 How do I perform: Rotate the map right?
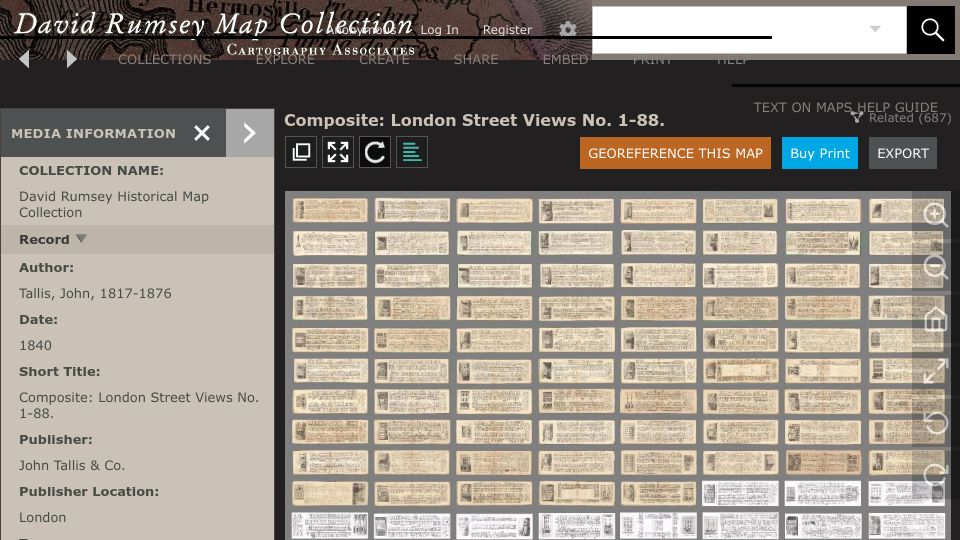(x=935, y=474)
